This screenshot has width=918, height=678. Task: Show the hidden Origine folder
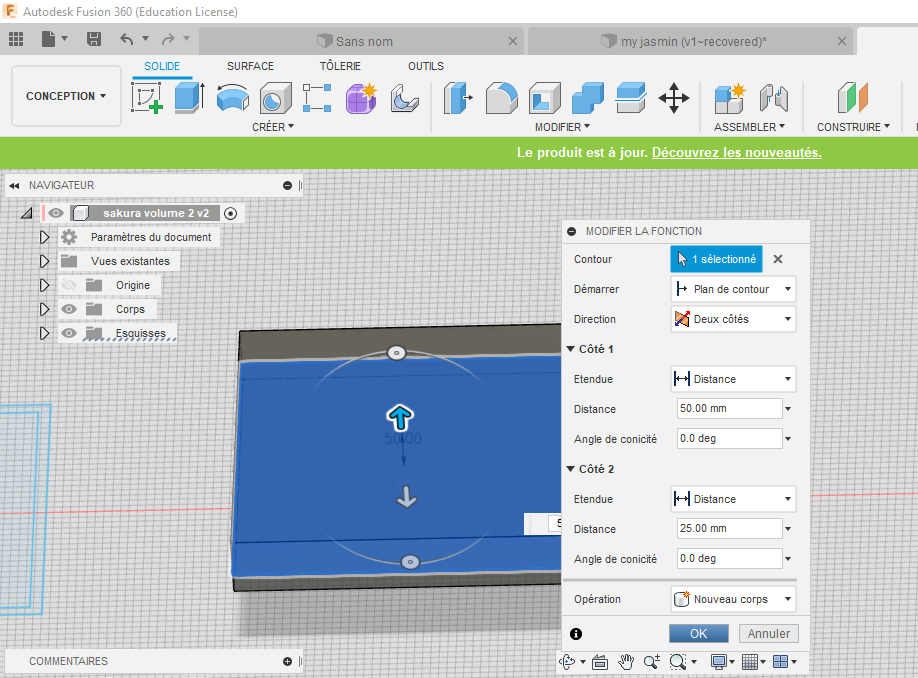(x=69, y=285)
